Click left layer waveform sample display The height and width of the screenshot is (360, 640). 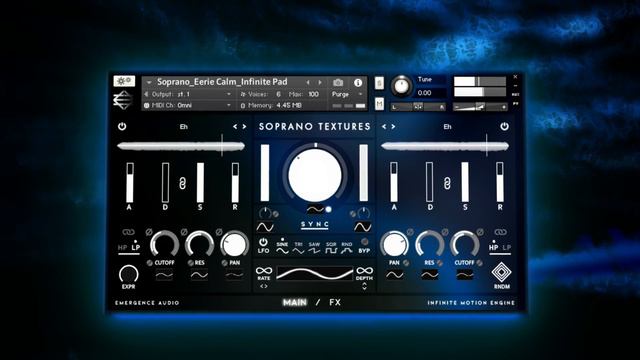click(181, 146)
